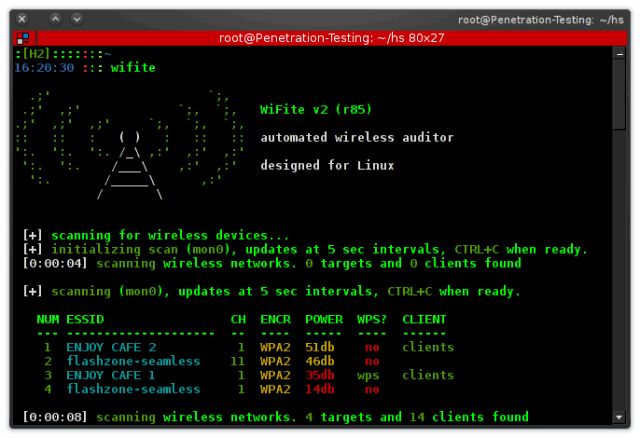Click the wifite command text
Viewport: 640px width, 438px height.
[133, 67]
